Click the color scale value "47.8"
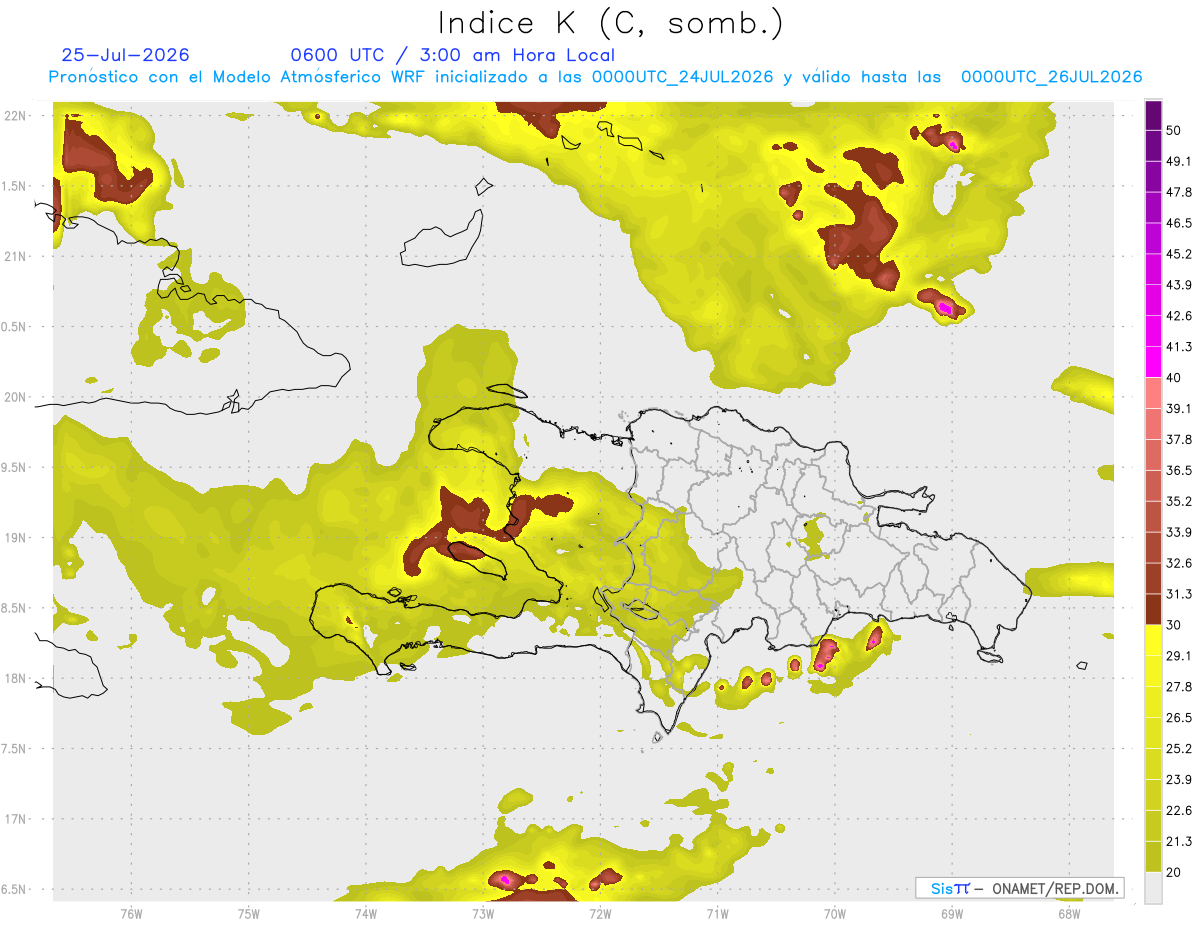The image size is (1200, 927). (1179, 192)
